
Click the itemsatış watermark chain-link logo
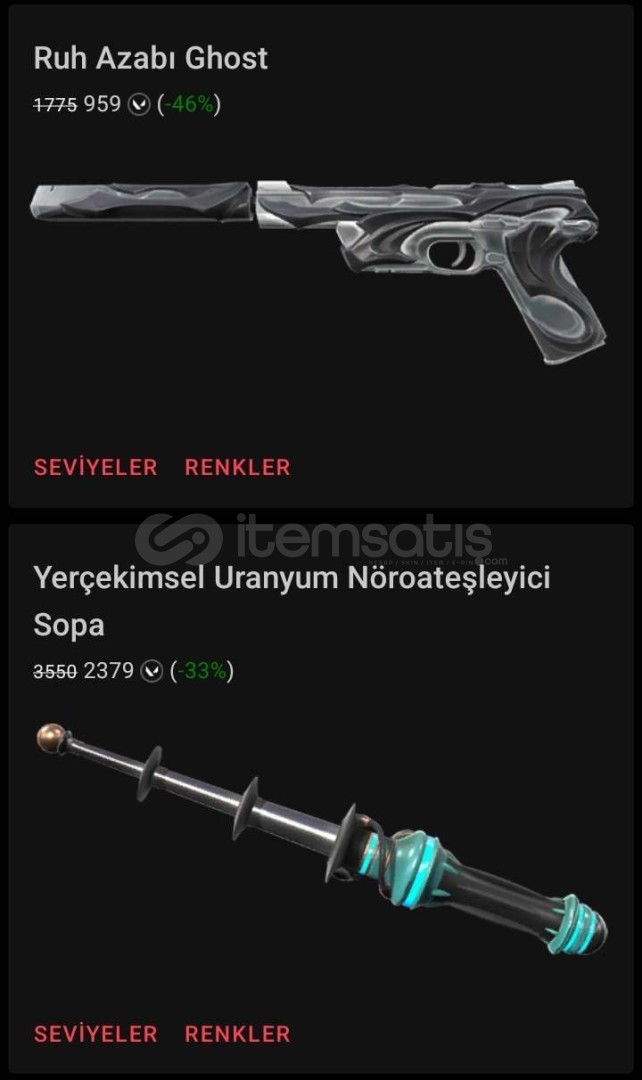point(179,539)
